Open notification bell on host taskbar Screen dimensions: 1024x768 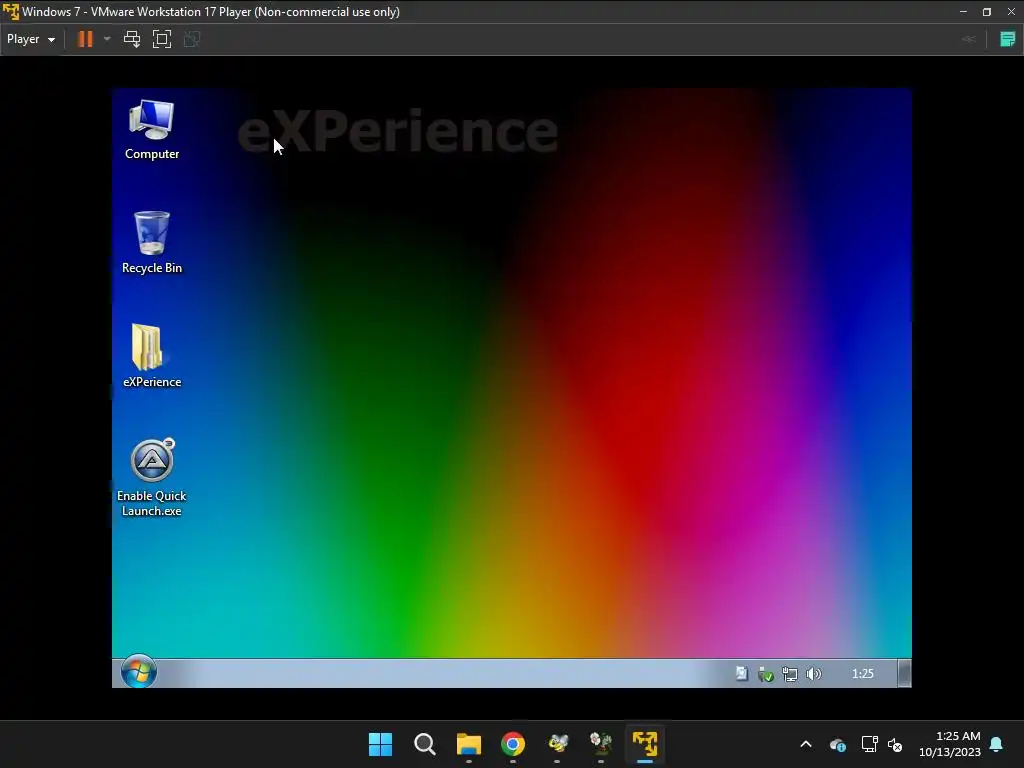click(x=997, y=744)
